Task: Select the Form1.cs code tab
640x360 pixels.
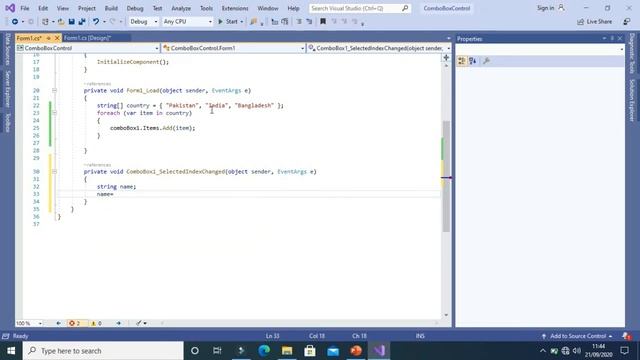Action: [29, 38]
